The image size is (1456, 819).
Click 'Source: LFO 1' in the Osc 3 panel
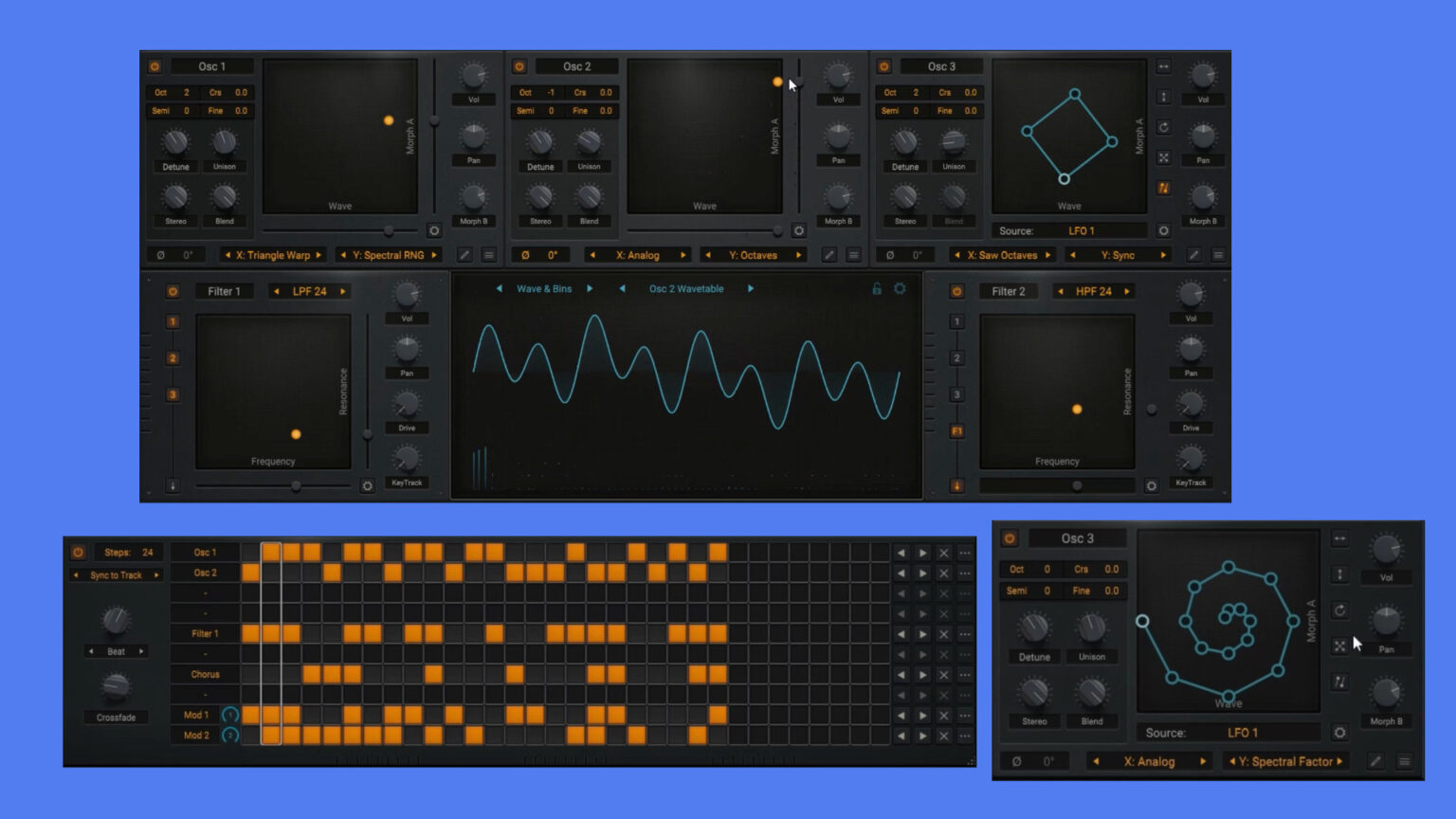pyautogui.click(x=1069, y=230)
